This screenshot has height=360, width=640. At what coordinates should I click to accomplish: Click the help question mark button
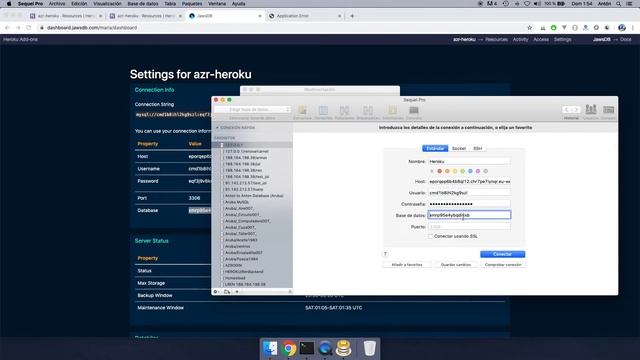coord(385,254)
